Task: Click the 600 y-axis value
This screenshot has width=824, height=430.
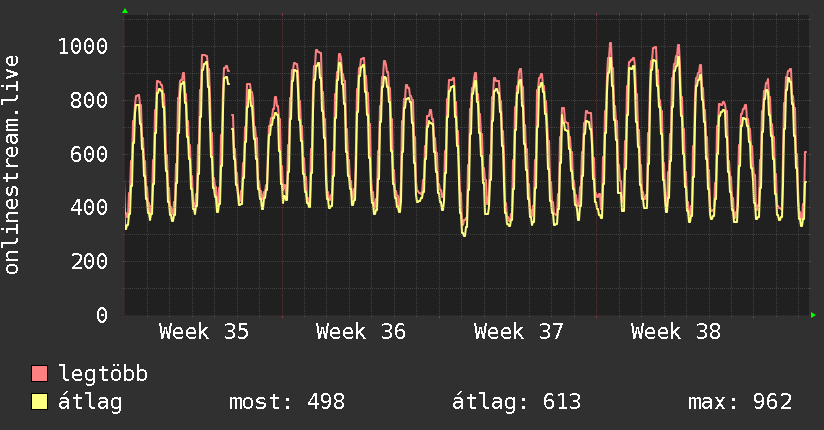Action: (89, 155)
